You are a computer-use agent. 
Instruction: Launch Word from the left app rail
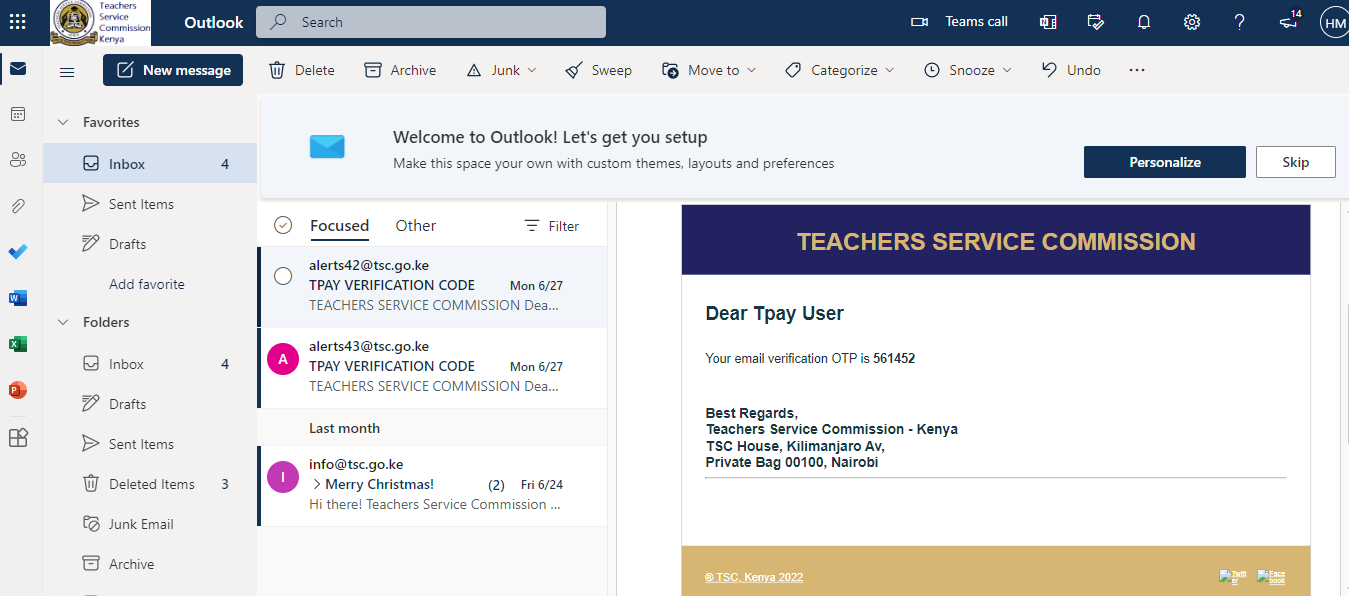[x=18, y=298]
